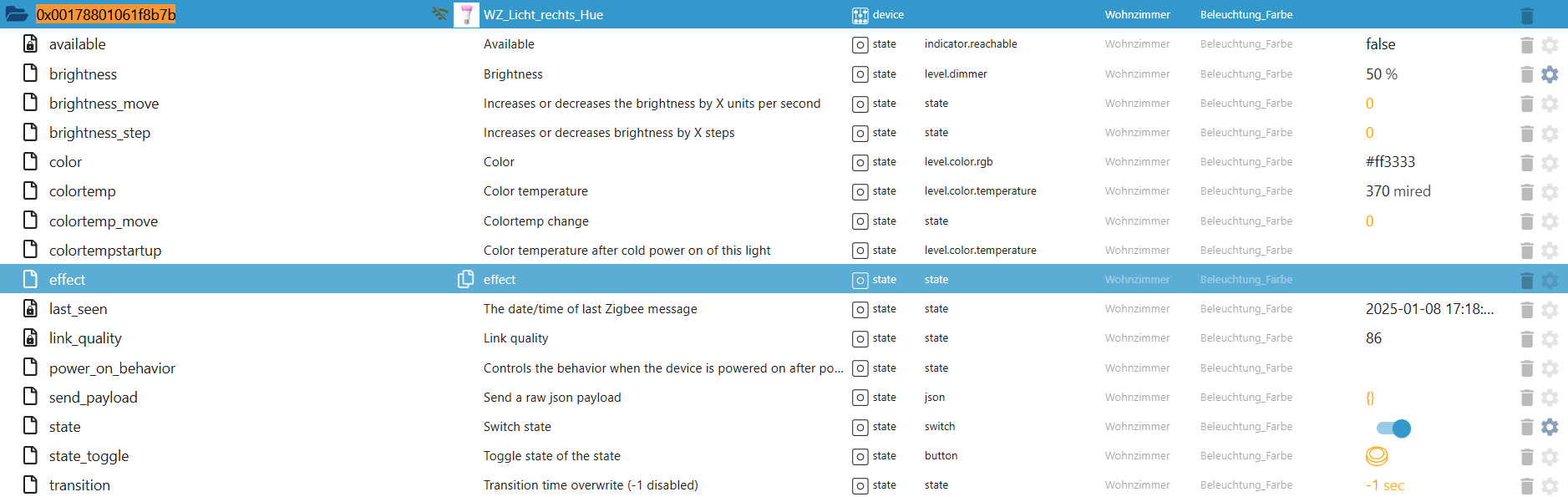Open the gear settings for the brightness state
The height and width of the screenshot is (497, 1568).
(1550, 74)
